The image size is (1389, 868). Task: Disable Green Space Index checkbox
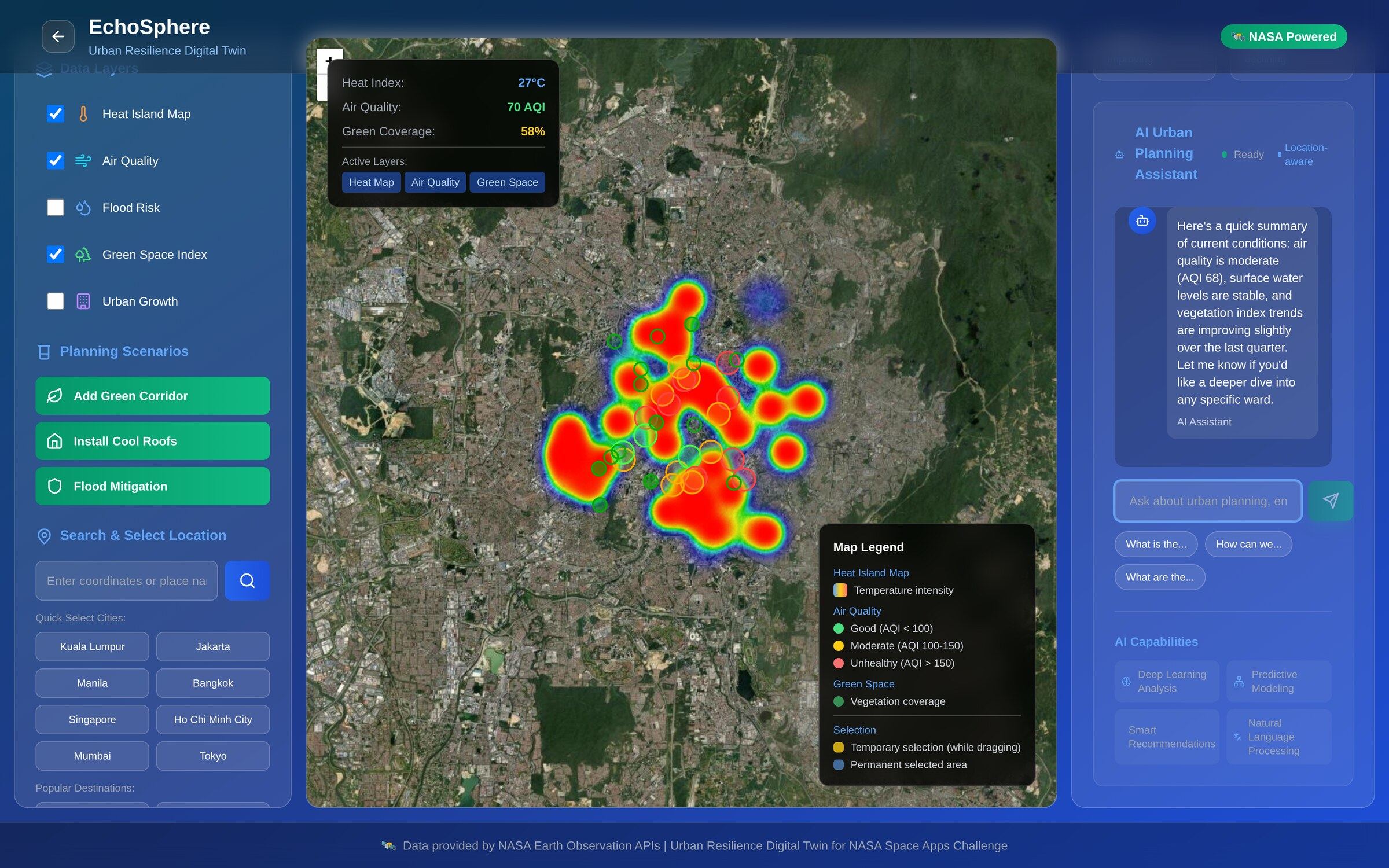coord(56,255)
